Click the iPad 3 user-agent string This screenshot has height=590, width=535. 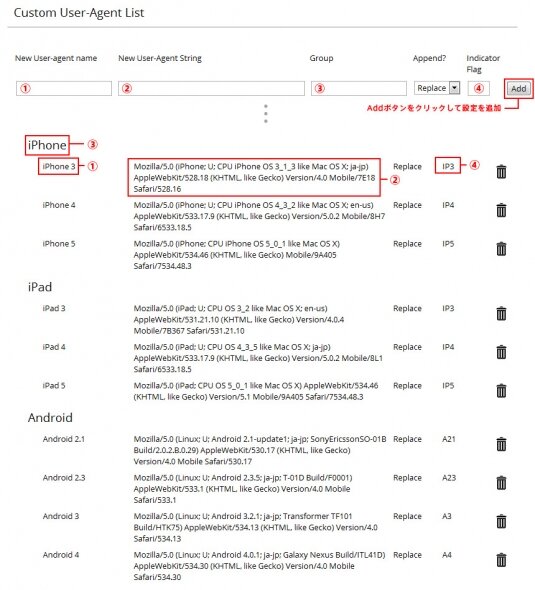pyautogui.click(x=239, y=320)
